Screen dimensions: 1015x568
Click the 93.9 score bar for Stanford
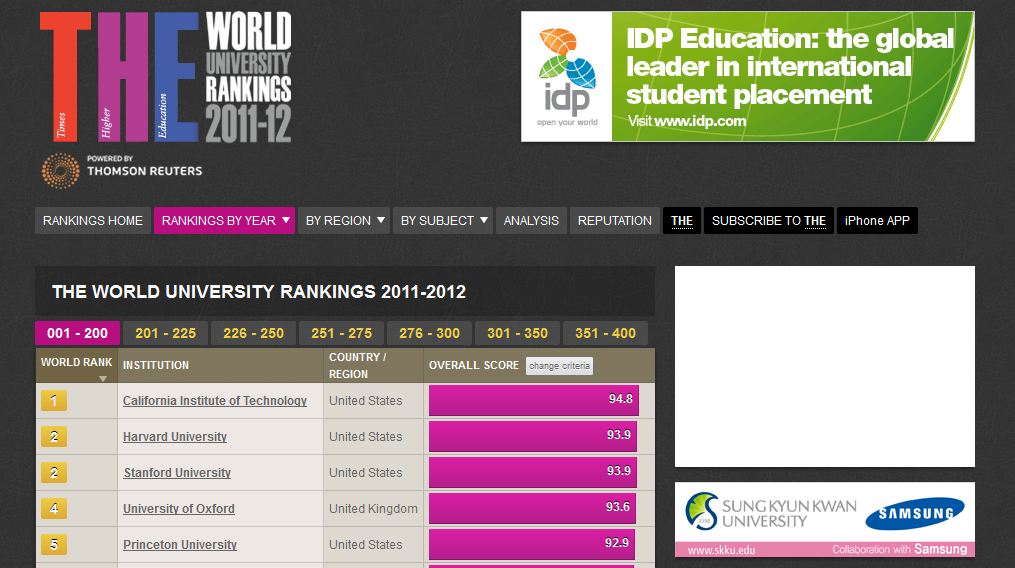[x=533, y=472]
